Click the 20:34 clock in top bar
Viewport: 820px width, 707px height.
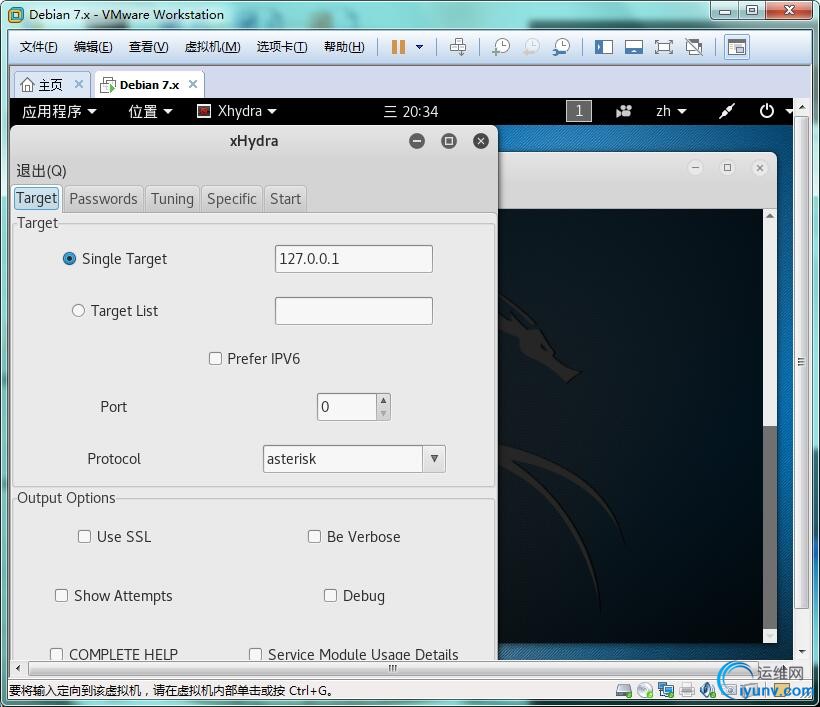tap(412, 111)
